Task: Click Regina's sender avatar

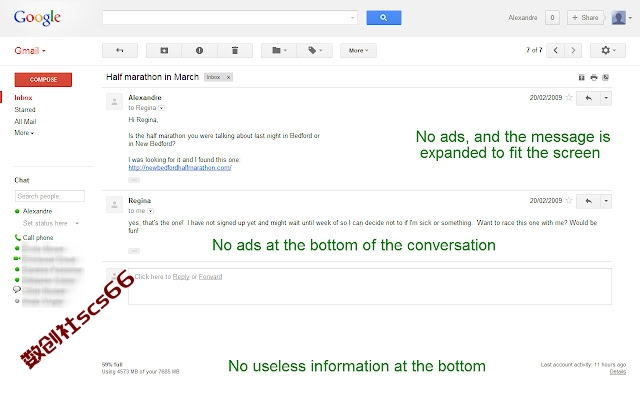Action: (x=114, y=204)
